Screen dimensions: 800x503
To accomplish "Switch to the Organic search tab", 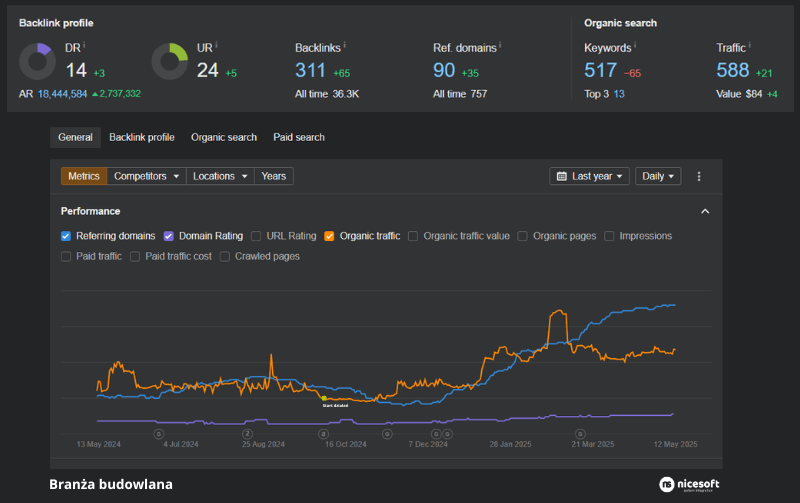I will tap(224, 137).
